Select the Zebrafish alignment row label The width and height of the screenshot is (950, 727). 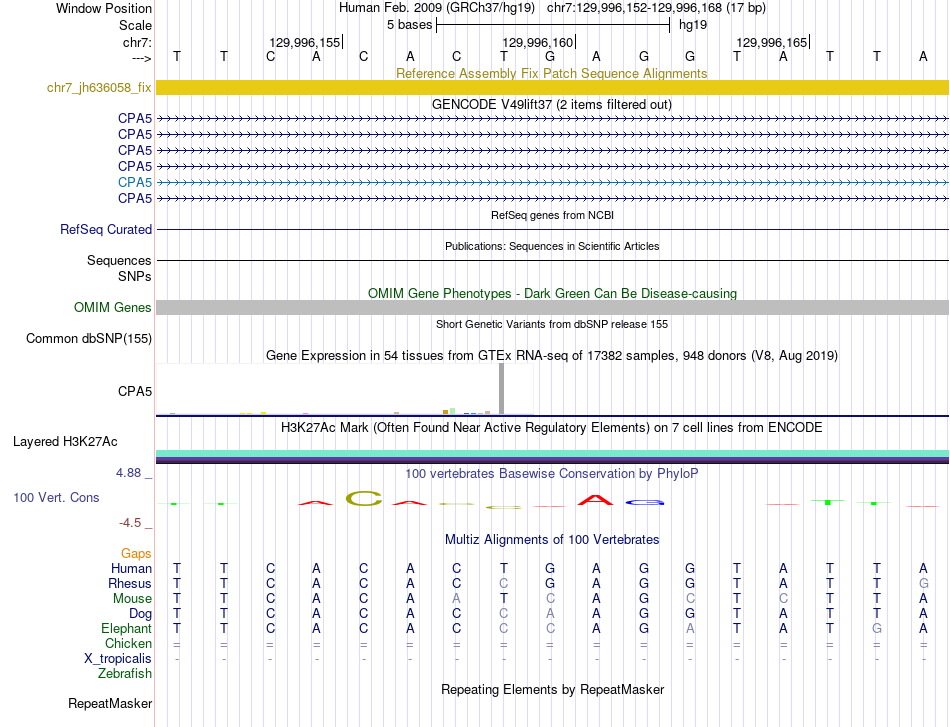pyautogui.click(x=125, y=674)
